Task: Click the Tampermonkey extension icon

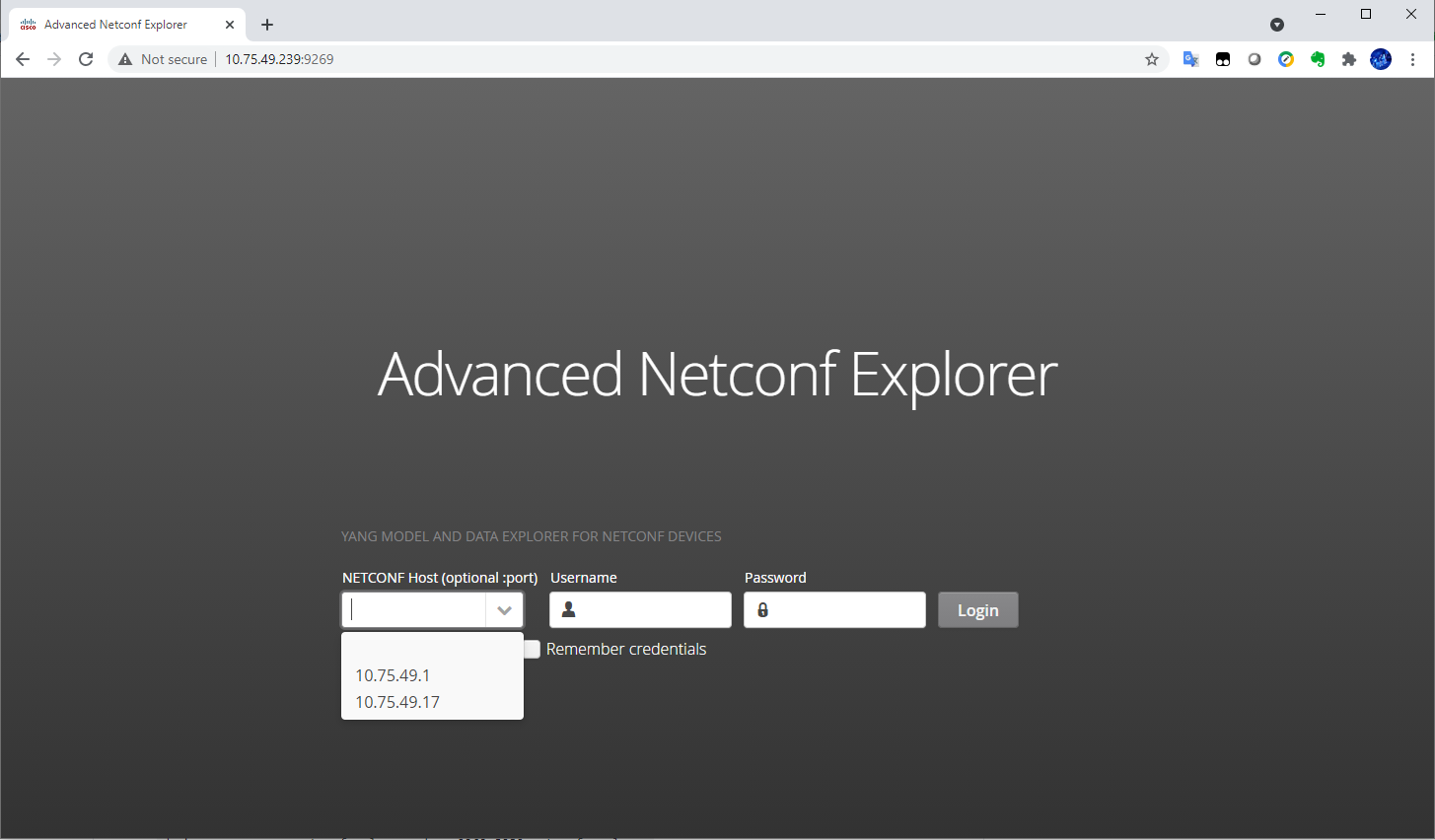Action: (1223, 59)
